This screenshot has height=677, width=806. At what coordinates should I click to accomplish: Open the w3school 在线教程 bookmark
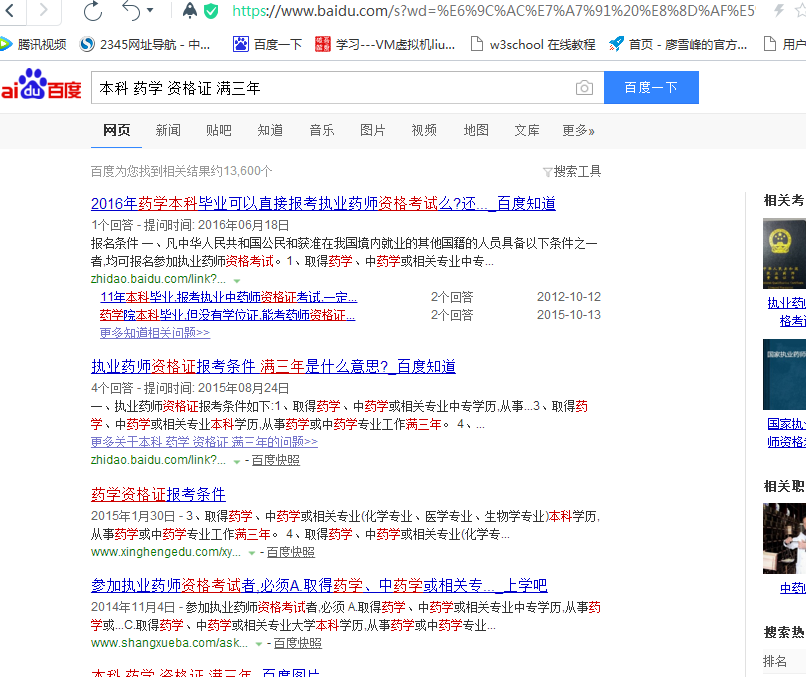pyautogui.click(x=533, y=45)
